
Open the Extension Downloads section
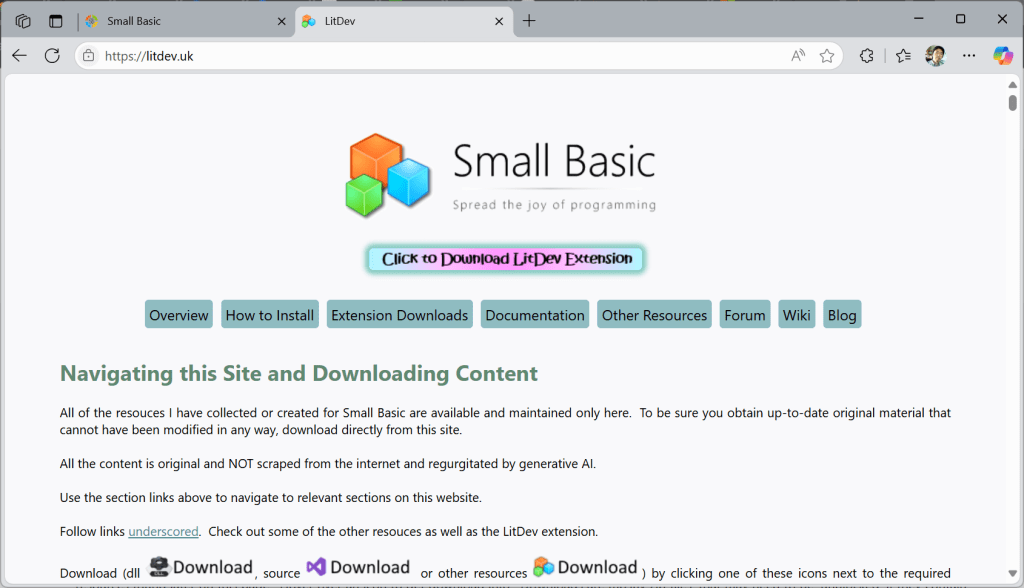click(x=399, y=315)
